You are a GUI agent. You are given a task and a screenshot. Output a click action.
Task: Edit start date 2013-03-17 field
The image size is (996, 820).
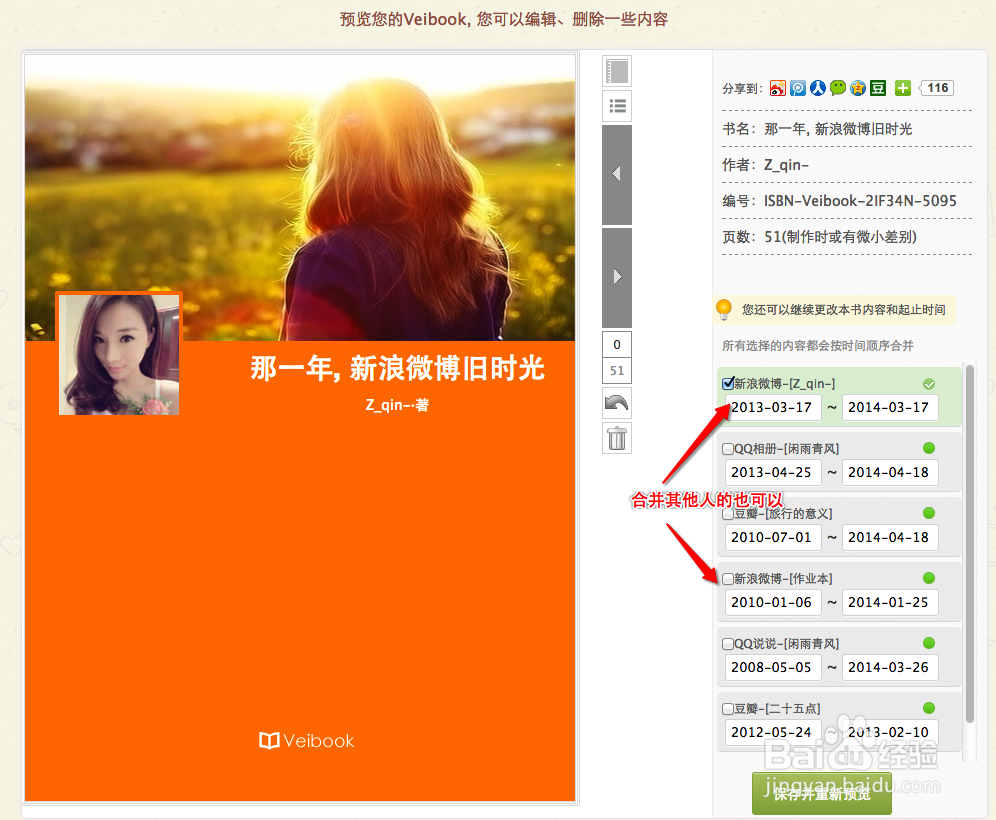tap(772, 408)
